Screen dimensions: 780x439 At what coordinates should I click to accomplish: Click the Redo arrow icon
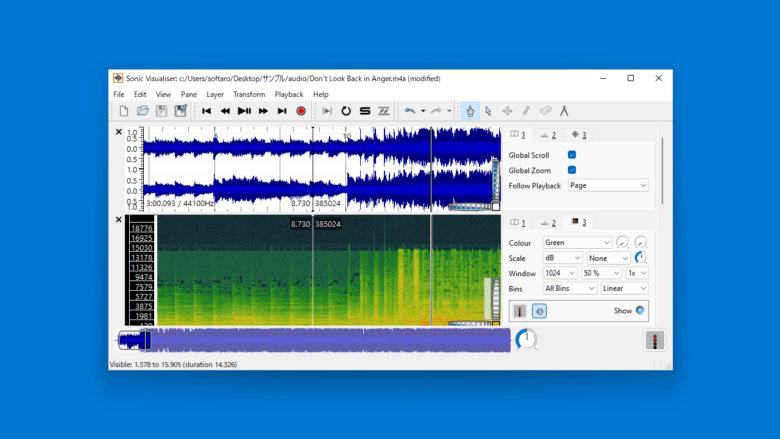[436, 111]
